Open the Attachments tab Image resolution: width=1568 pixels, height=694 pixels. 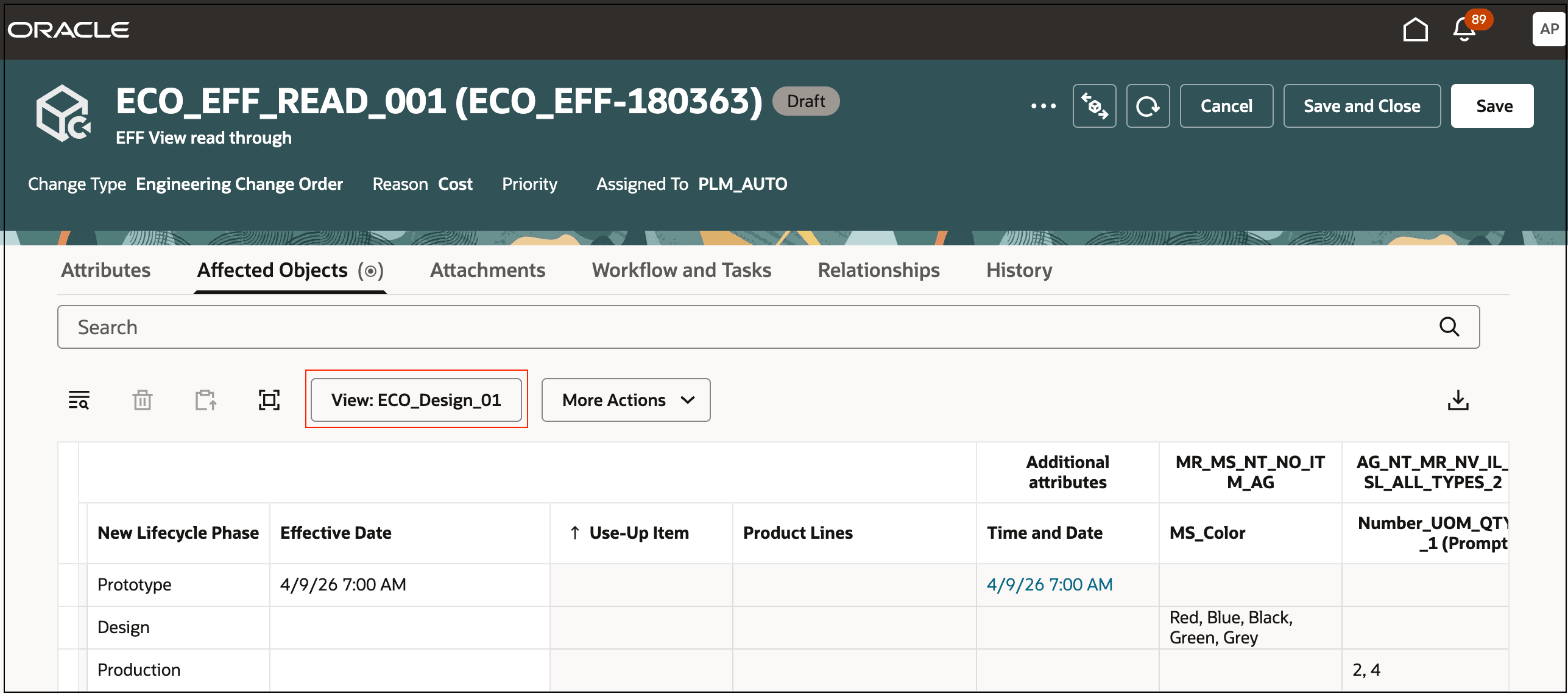(x=487, y=270)
